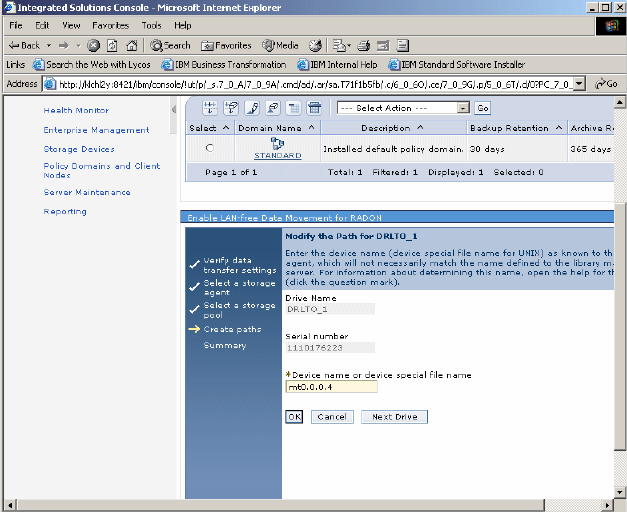
Task: Click the Edit toolbar icon beside Print
Action: pos(383,46)
